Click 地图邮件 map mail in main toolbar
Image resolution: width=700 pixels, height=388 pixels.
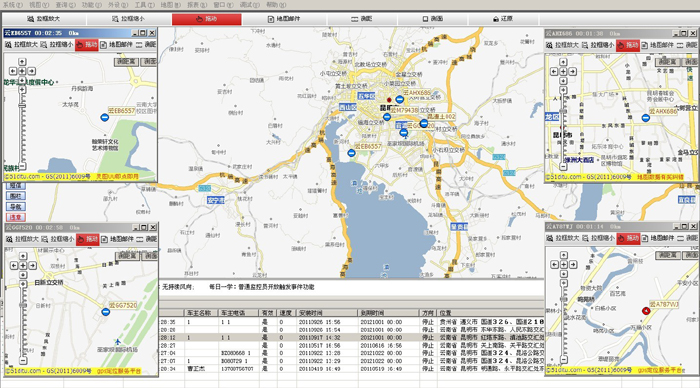pyautogui.click(x=284, y=19)
